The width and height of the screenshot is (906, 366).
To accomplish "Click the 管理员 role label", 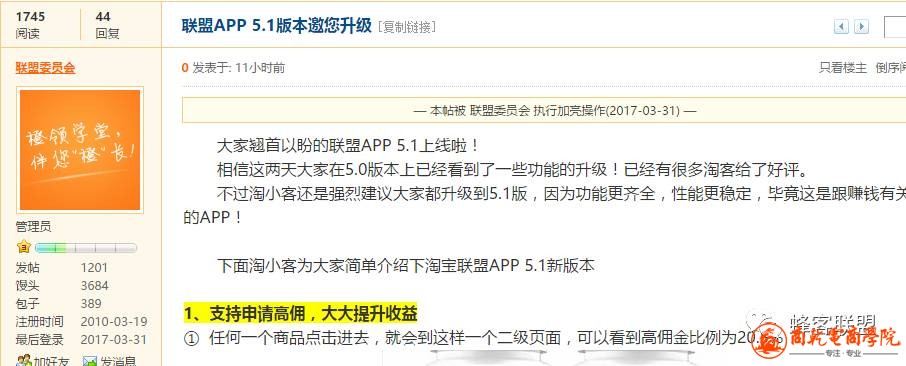I will [34, 227].
